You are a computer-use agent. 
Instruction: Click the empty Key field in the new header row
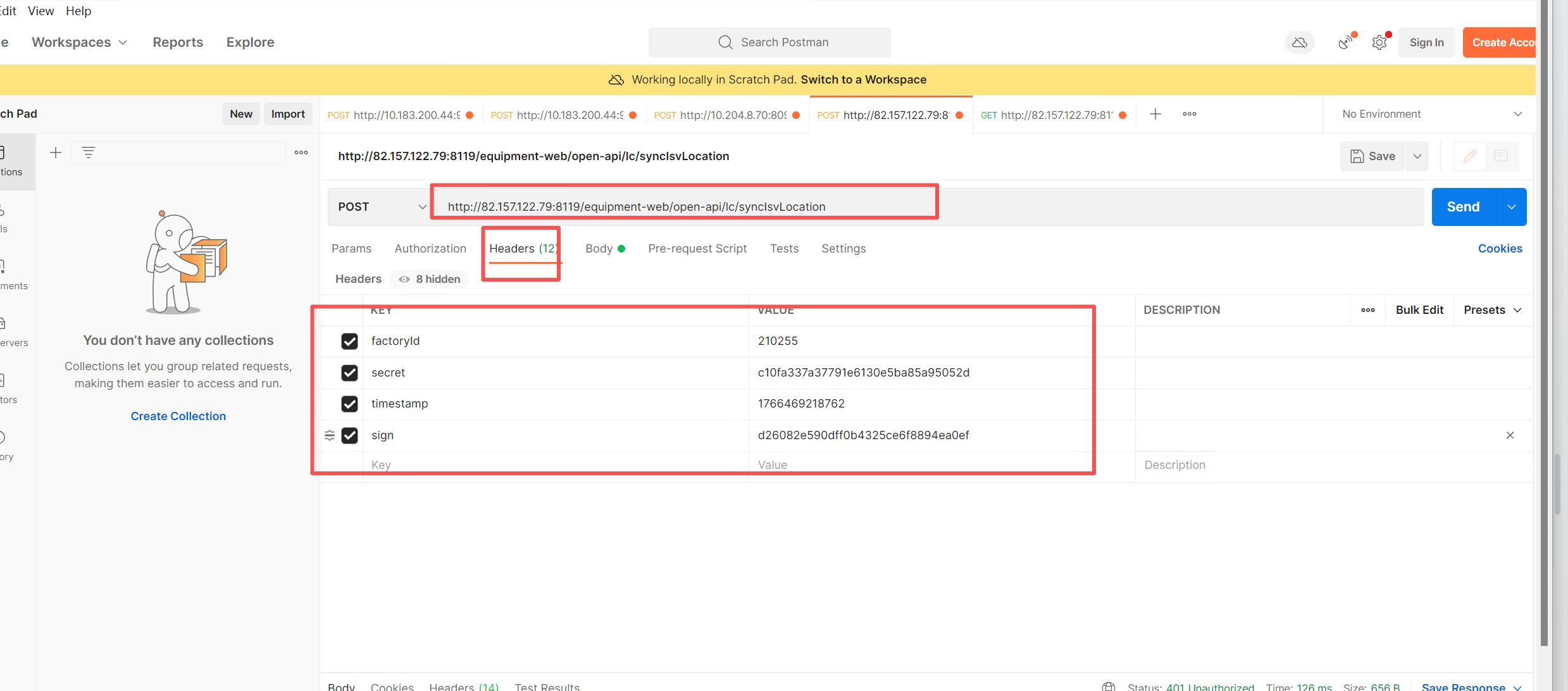556,465
